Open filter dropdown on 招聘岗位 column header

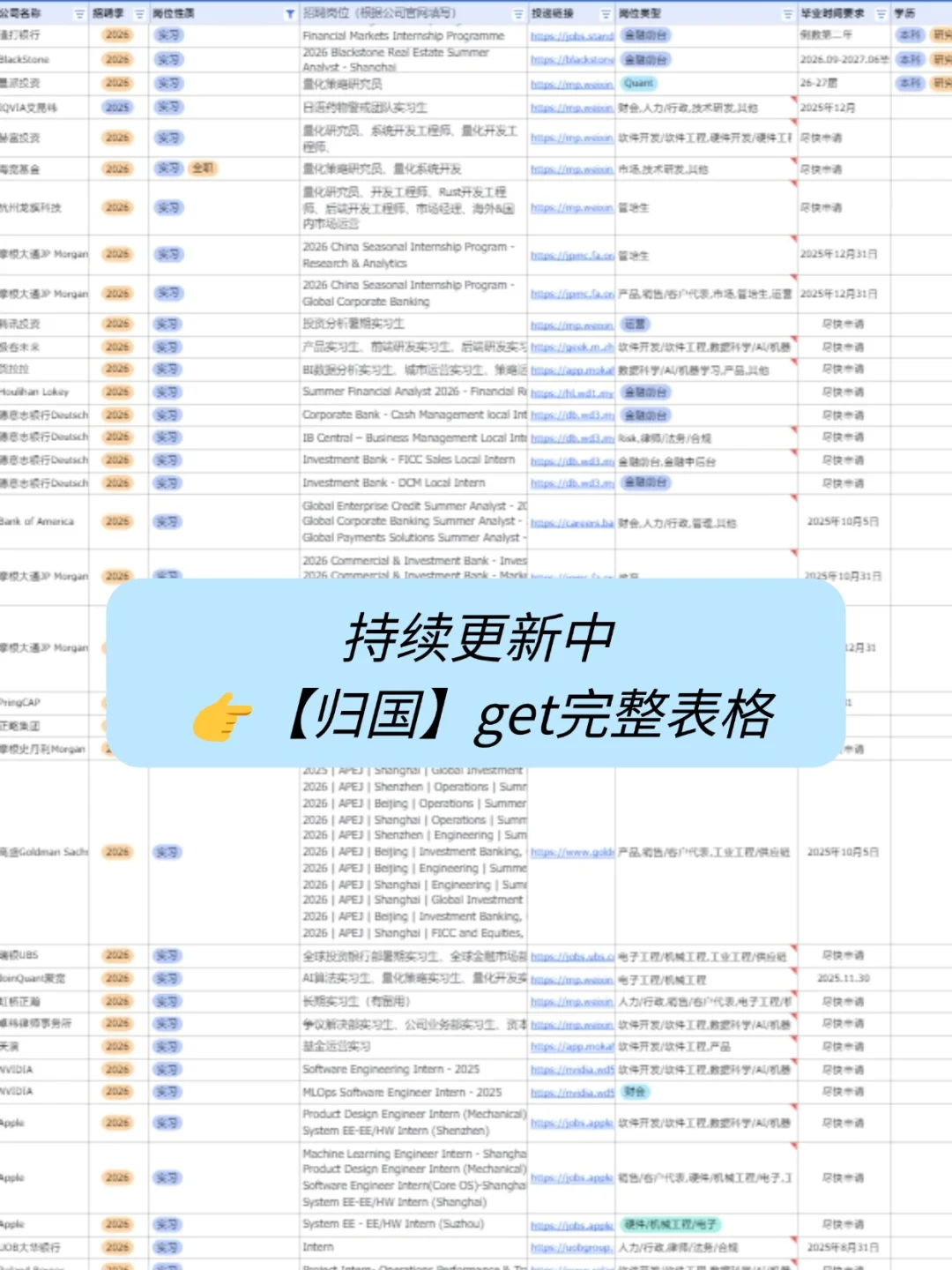pos(518,14)
